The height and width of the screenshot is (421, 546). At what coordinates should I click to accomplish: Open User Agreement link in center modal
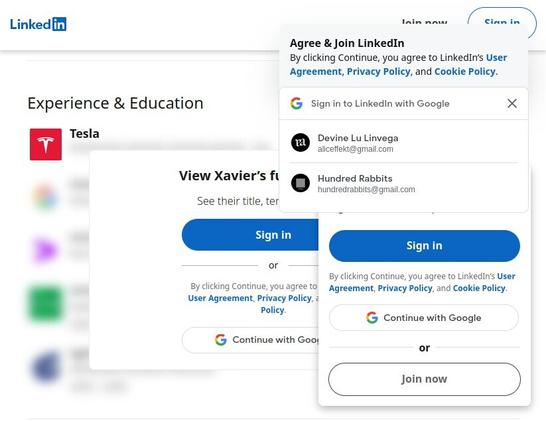click(x=220, y=298)
